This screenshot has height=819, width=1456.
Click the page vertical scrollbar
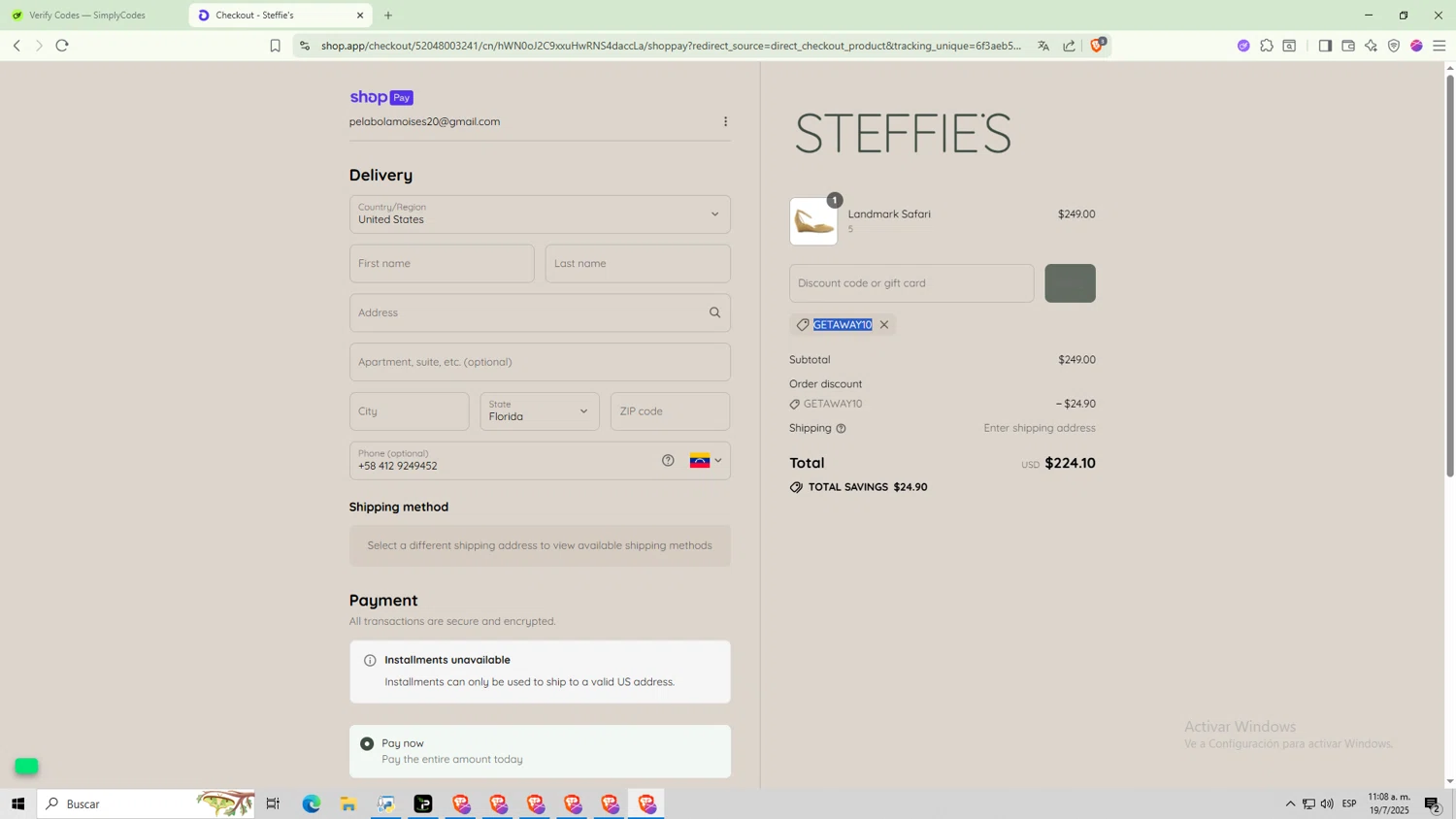coord(1450,277)
